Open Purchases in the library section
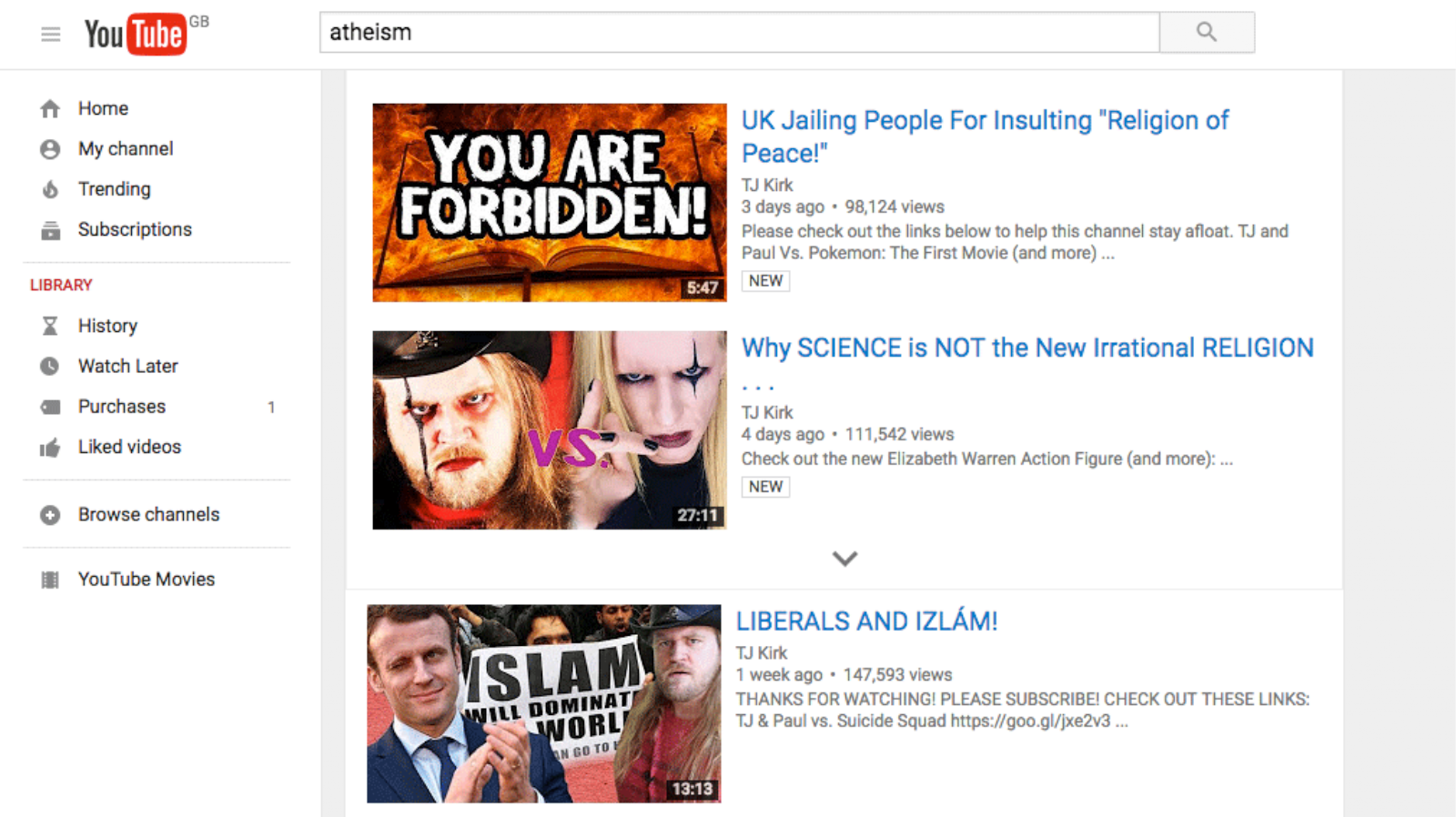This screenshot has height=817, width=1456. coord(122,407)
